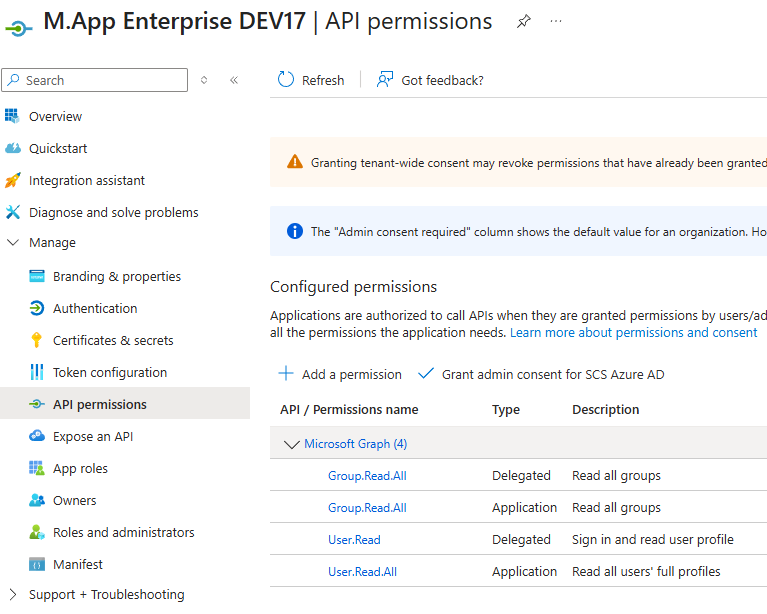Image resolution: width=767 pixels, height=614 pixels.
Task: Click the pin icon beside page title
Action: pos(524,21)
